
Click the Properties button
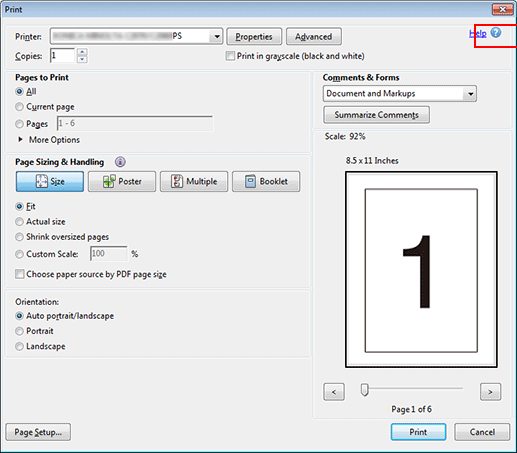[x=254, y=37]
